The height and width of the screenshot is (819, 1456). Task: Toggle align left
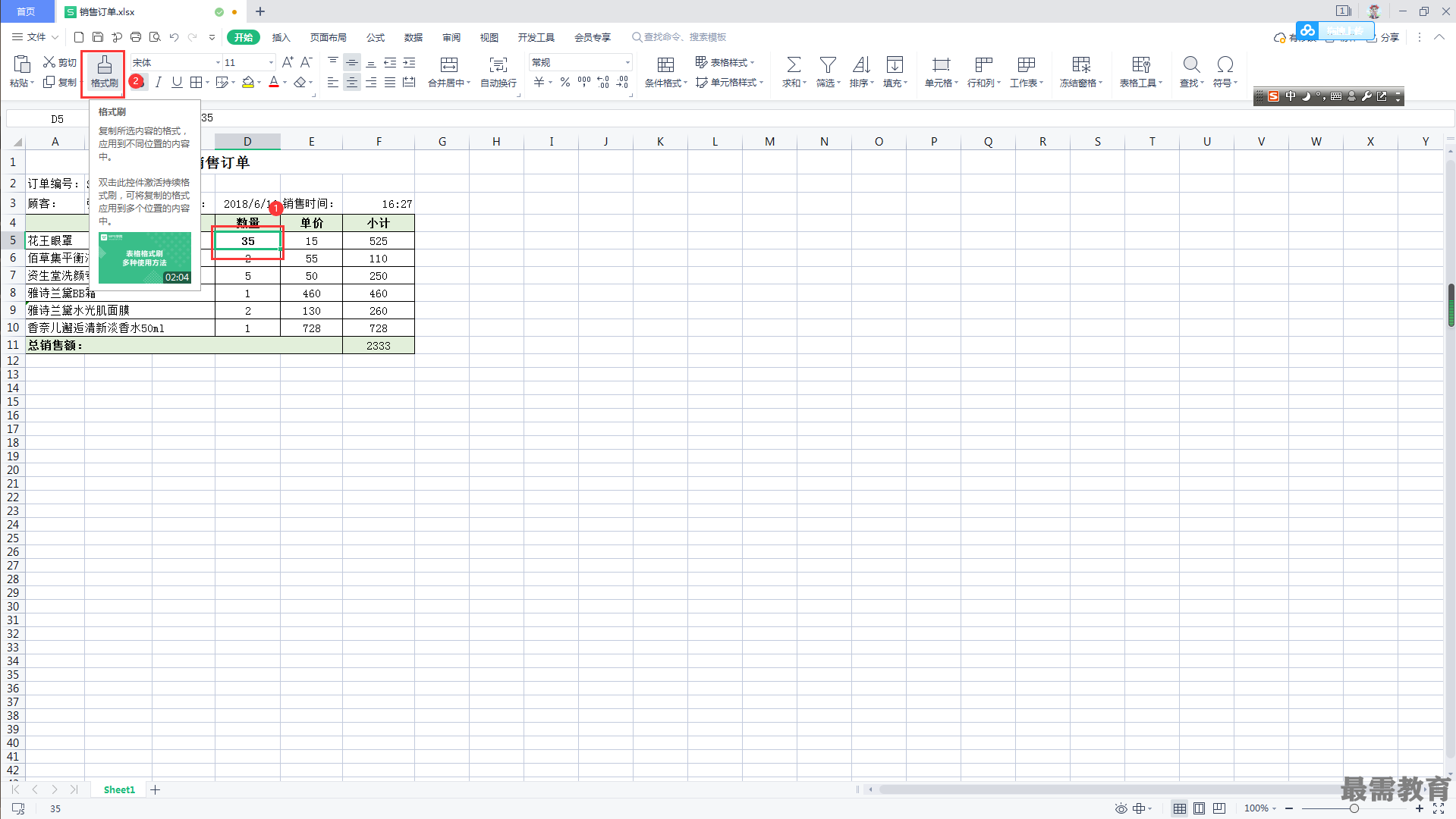(333, 82)
